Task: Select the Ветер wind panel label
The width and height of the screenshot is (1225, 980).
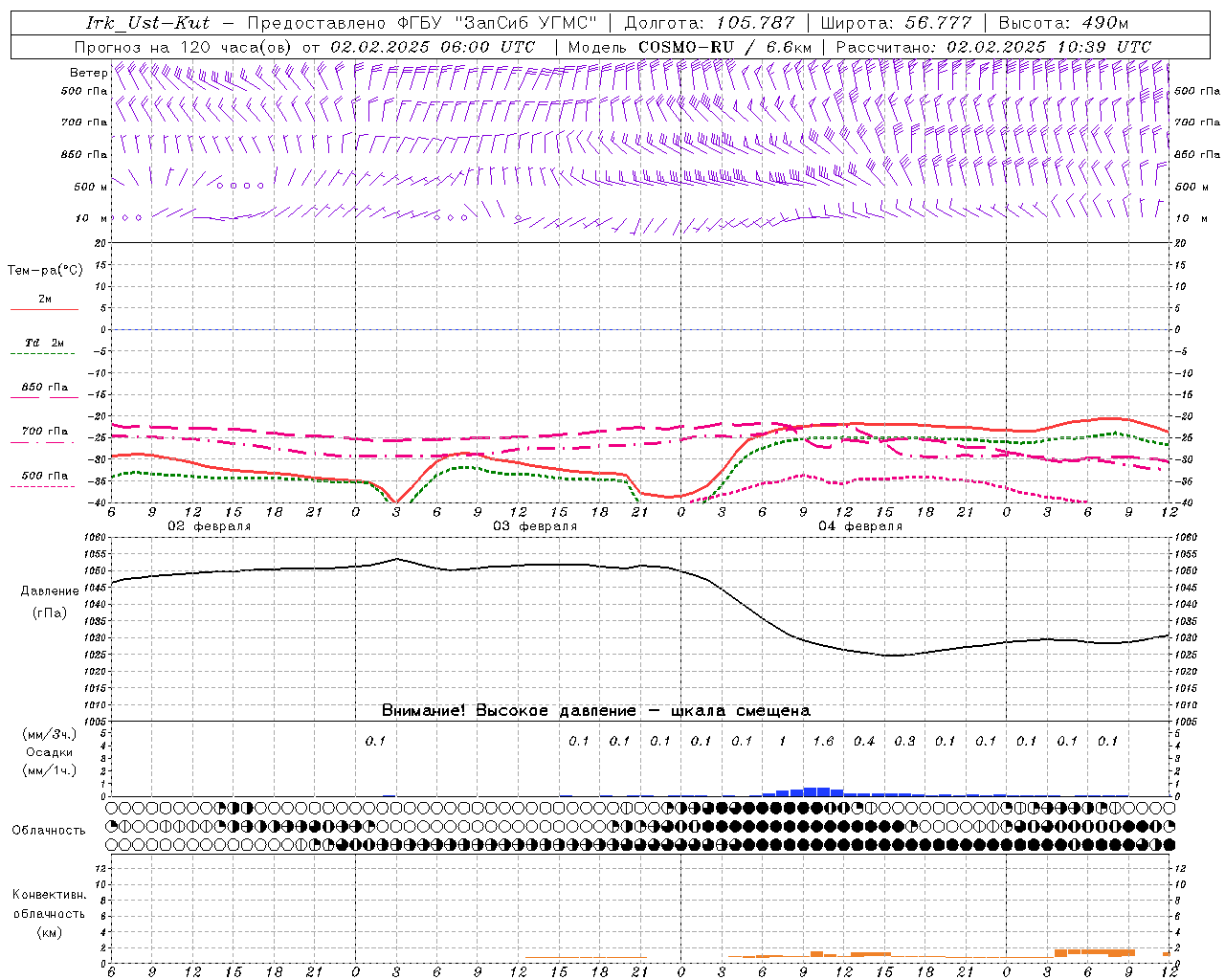Action: coord(88,73)
